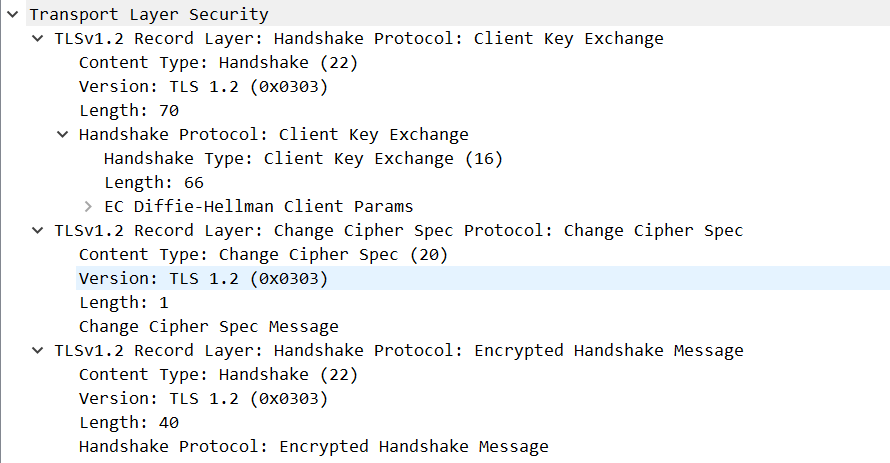Collapse the Encrypted Handshake Message record layer
The width and height of the screenshot is (890, 463).
click(37, 351)
